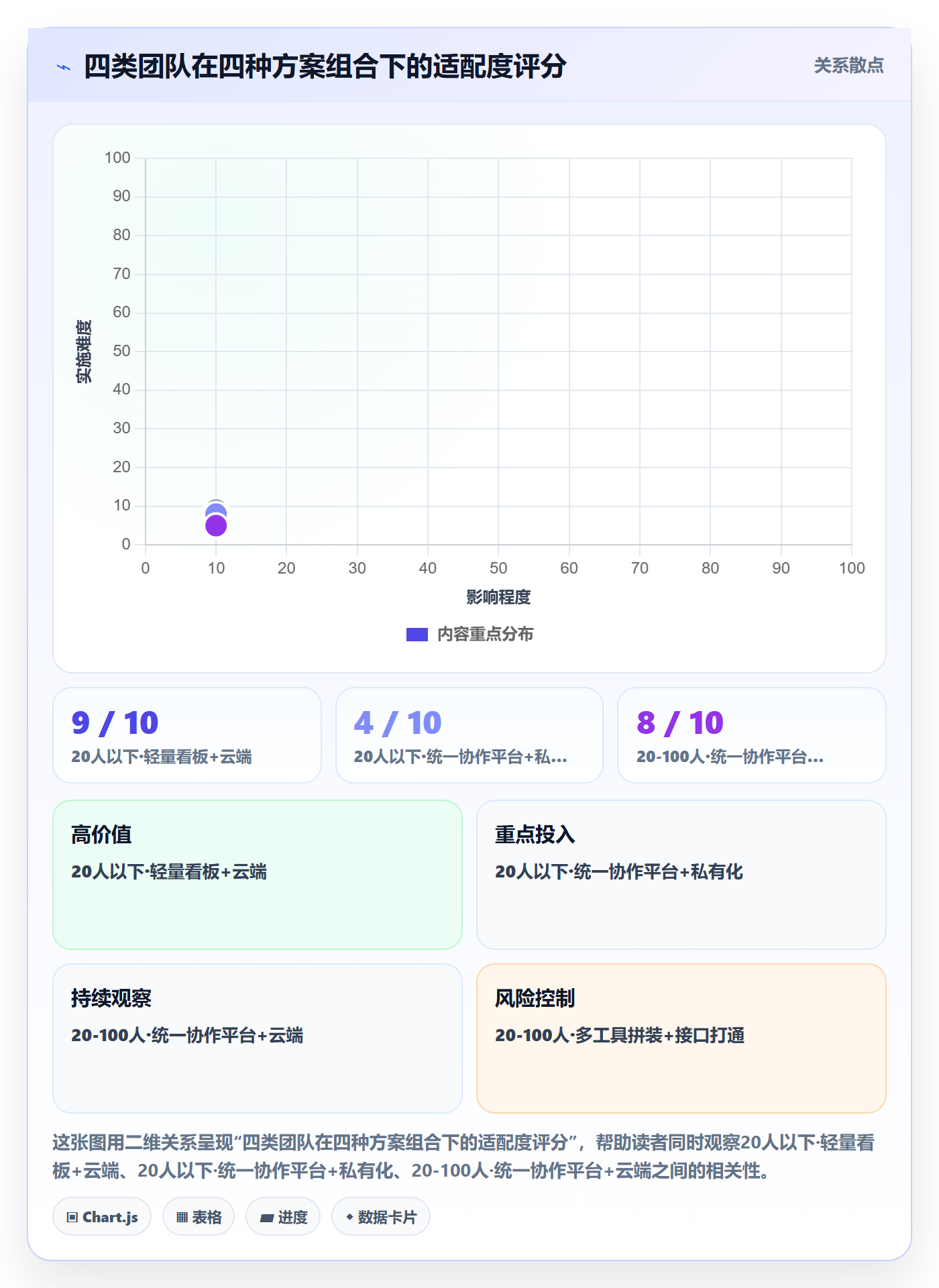939x1288 pixels.
Task: Click the 影响程度 x-axis title
Action: [x=498, y=597]
